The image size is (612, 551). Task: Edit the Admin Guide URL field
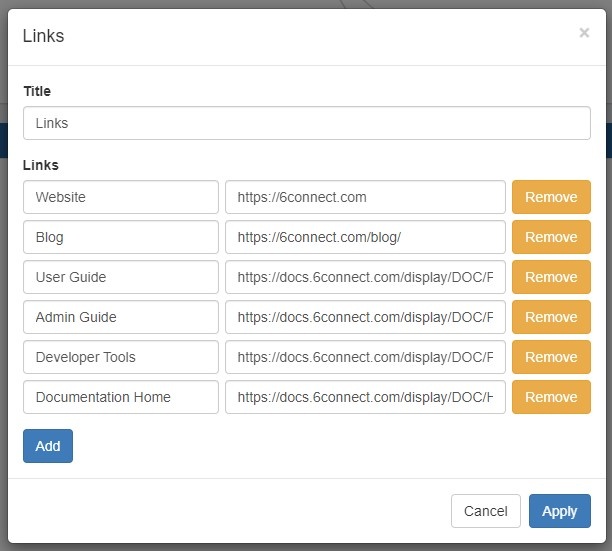pos(365,317)
